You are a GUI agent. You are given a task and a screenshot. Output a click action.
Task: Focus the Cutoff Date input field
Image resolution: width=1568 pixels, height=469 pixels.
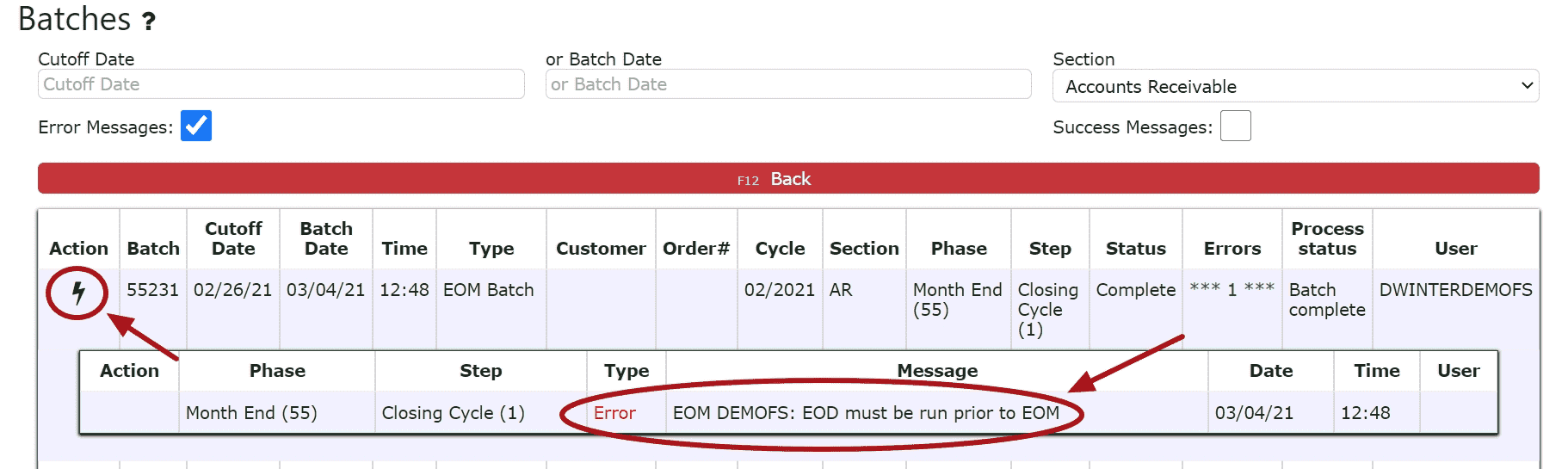281,84
